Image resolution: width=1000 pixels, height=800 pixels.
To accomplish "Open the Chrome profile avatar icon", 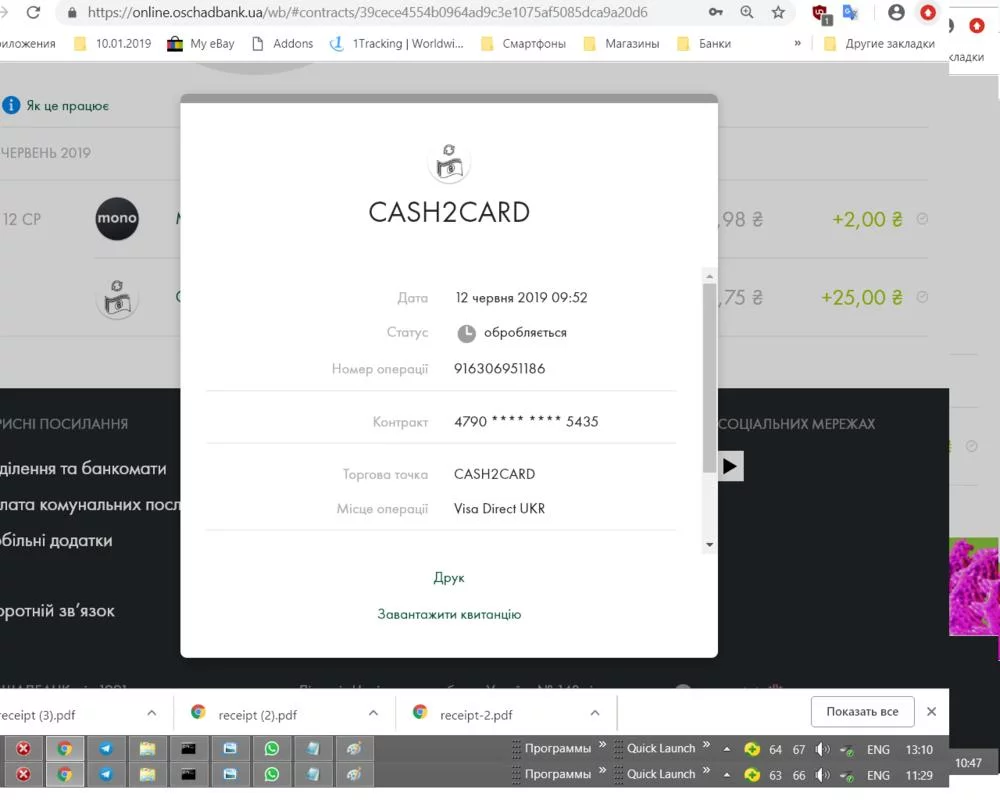I will (896, 12).
